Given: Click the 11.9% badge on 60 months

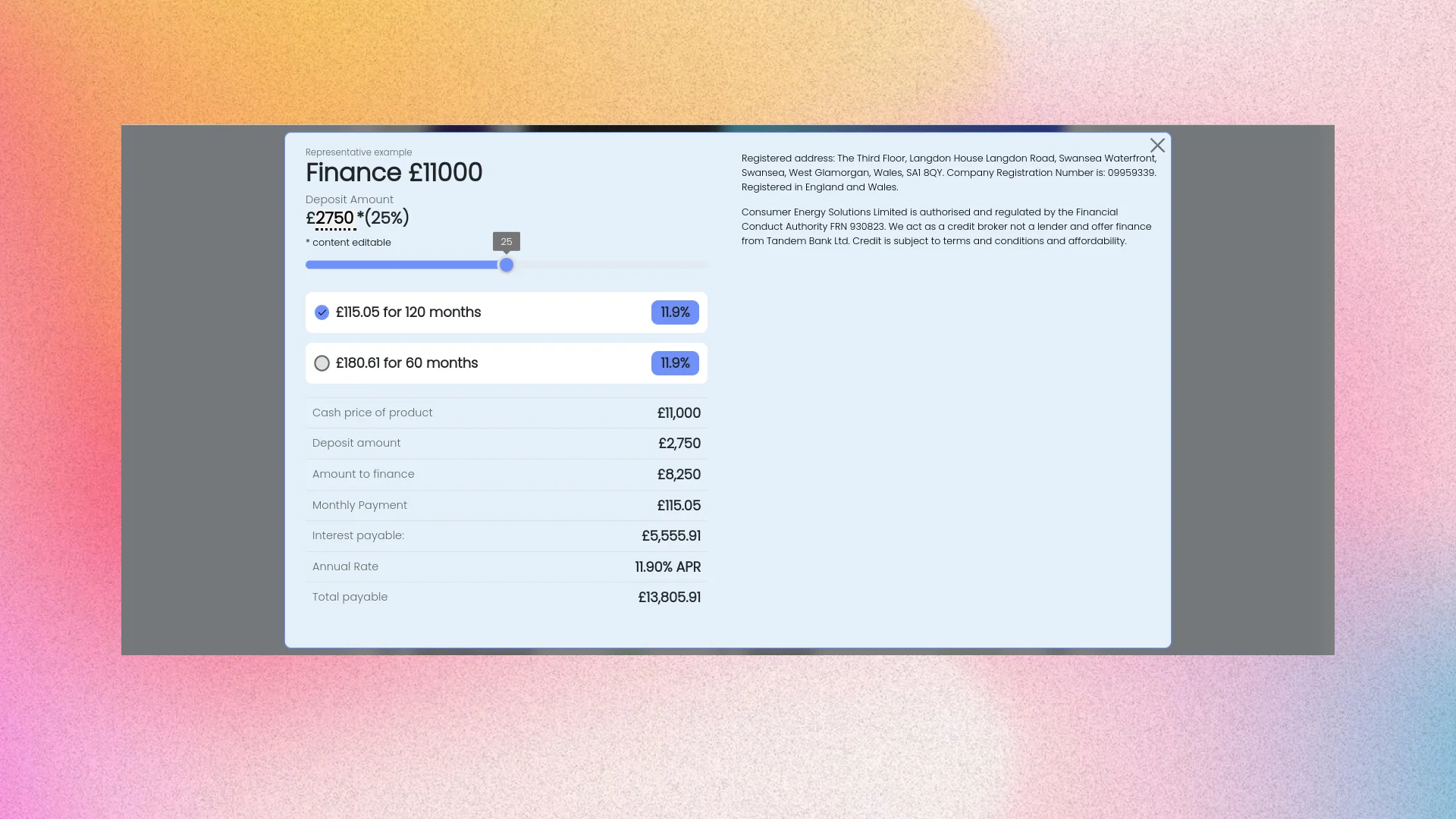Looking at the screenshot, I should point(674,363).
